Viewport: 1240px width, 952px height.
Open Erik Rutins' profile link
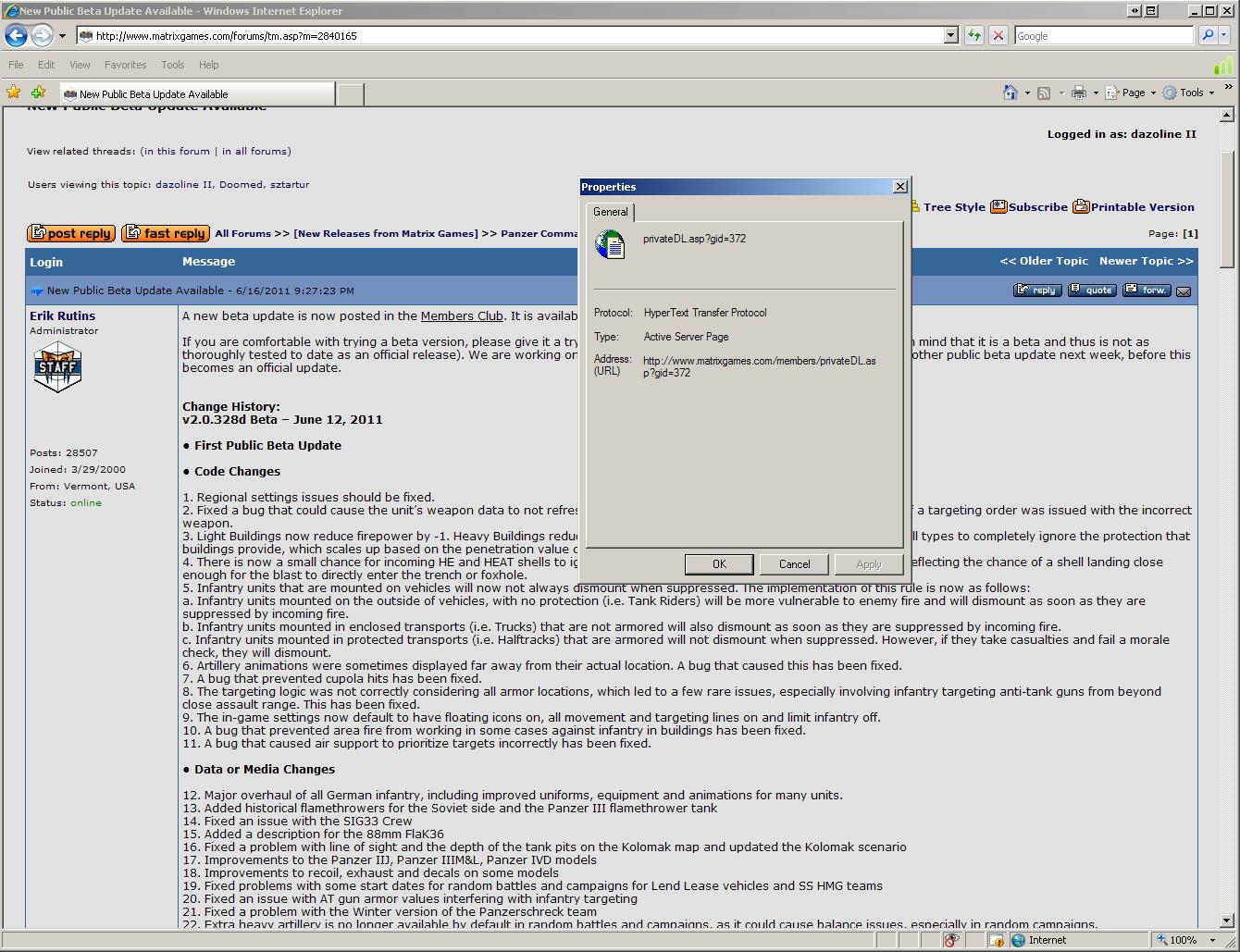(x=62, y=316)
